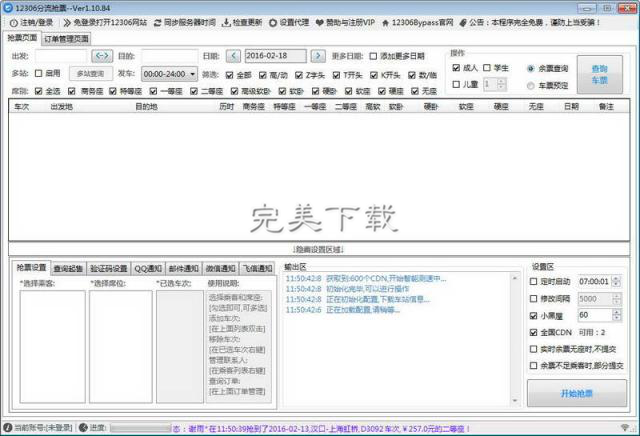640x436 pixels.
Task: Adjust 定时启动 time stepper arrows
Action: tap(617, 281)
